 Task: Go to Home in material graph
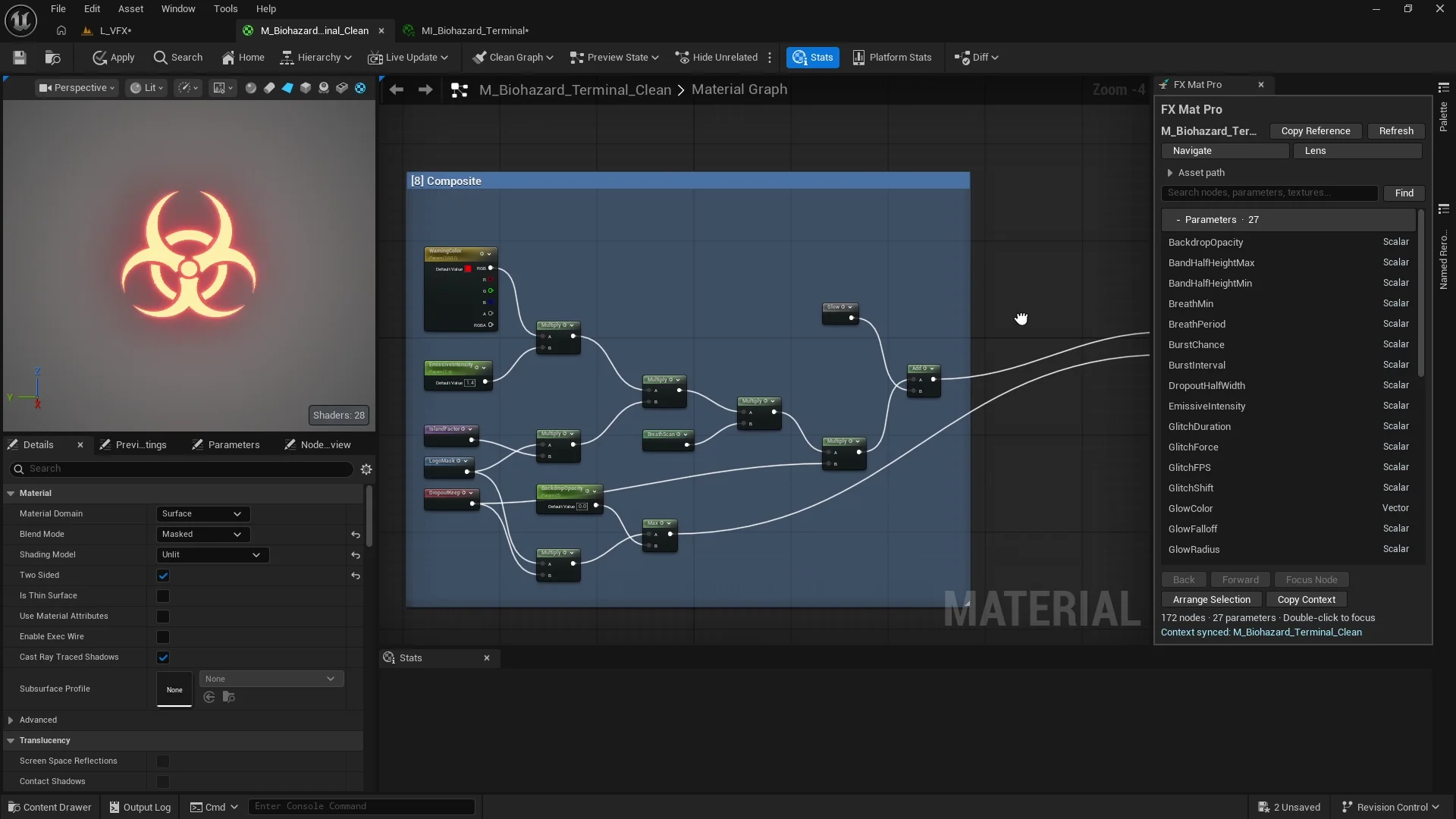(243, 58)
